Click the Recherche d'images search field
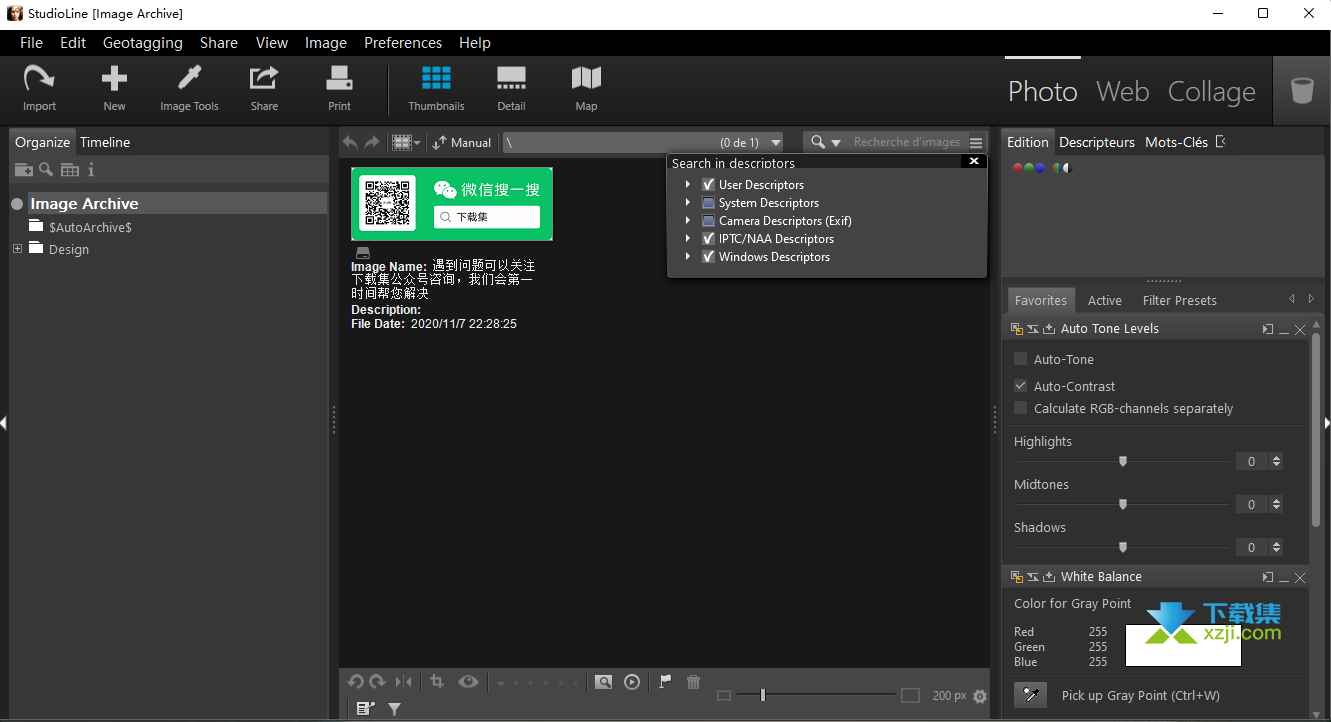1331x722 pixels. click(906, 142)
